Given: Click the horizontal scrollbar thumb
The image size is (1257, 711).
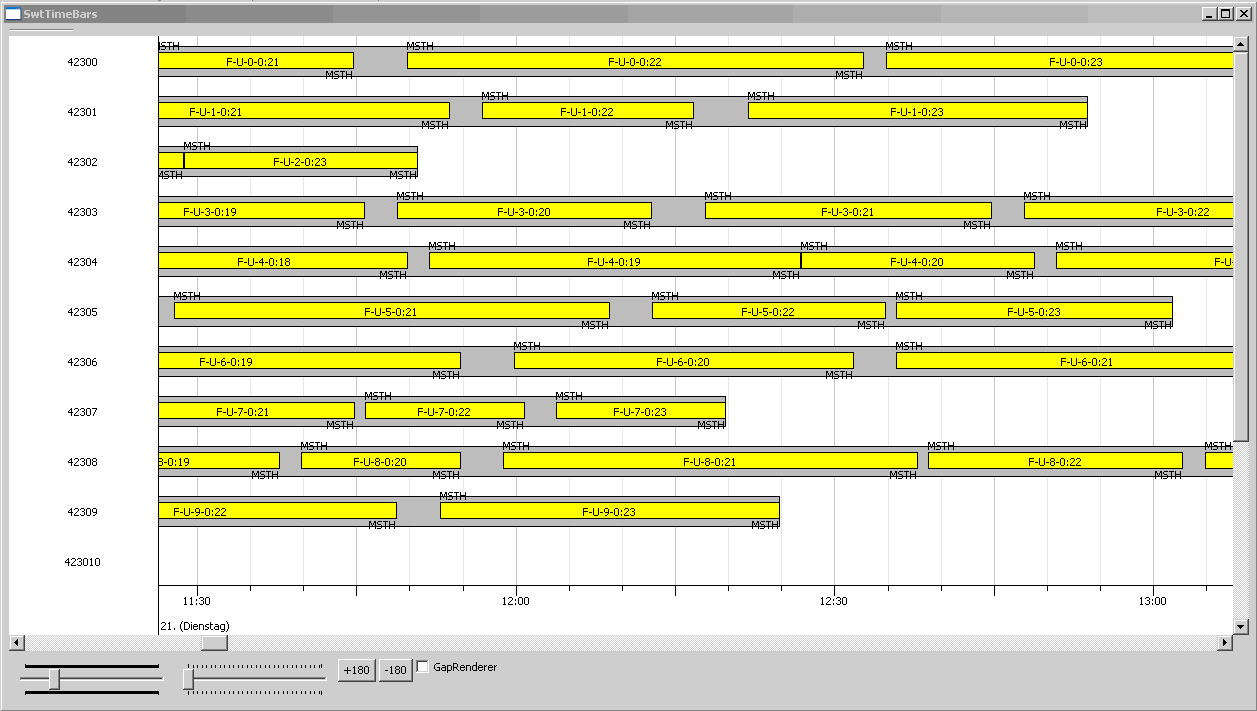Looking at the screenshot, I should click(214, 643).
